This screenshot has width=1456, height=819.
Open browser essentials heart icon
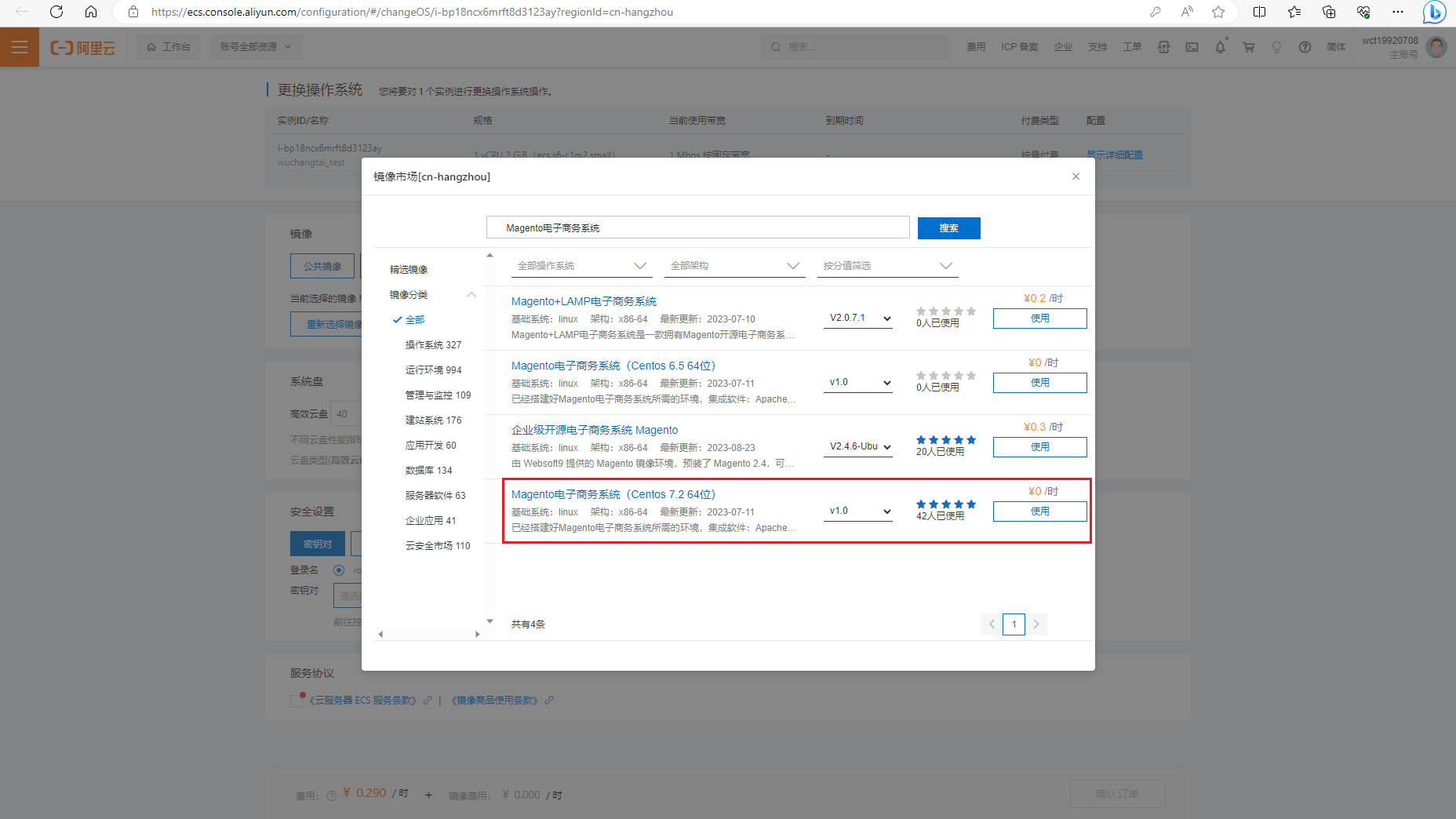tap(1363, 12)
